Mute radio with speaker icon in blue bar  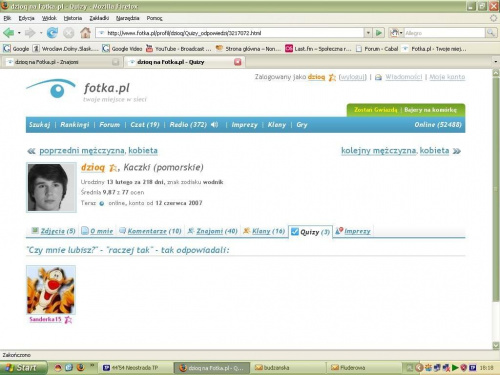pos(215,125)
